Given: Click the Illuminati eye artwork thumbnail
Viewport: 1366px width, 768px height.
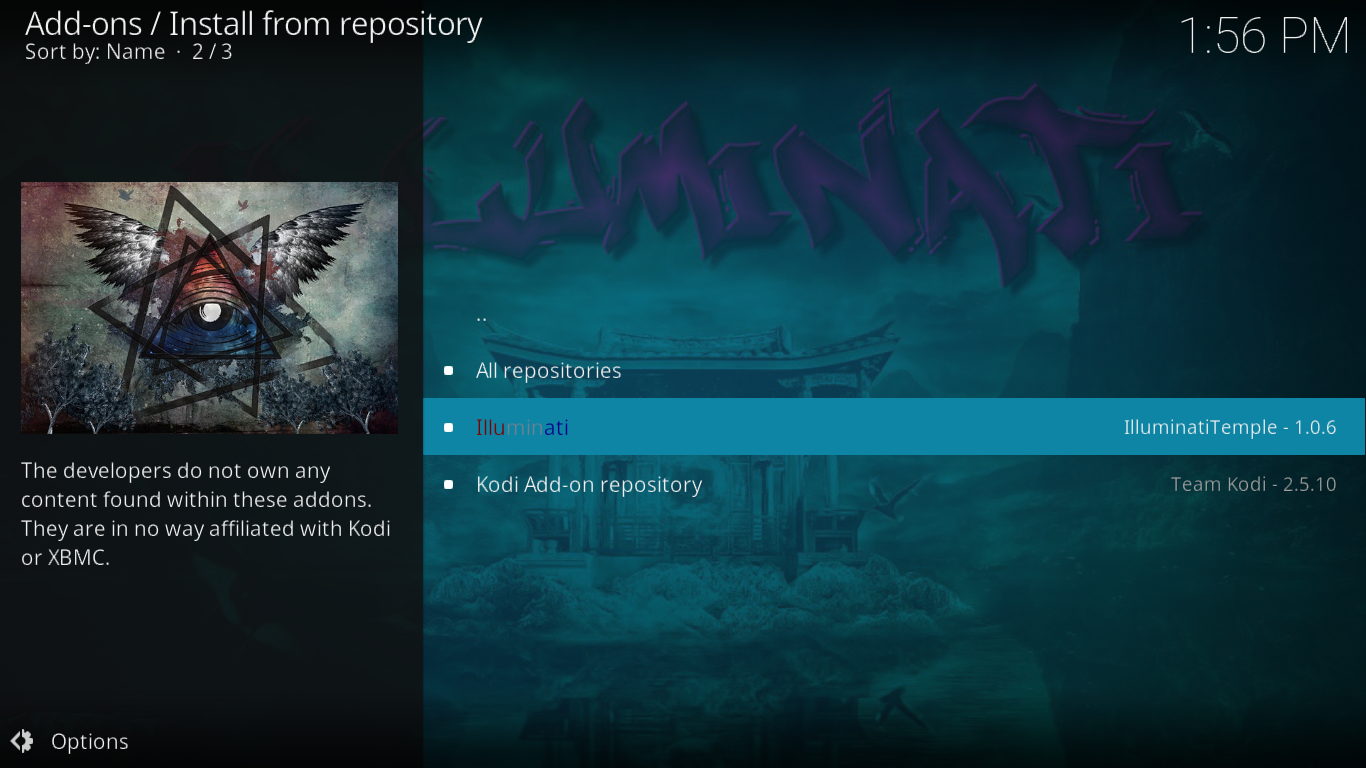Looking at the screenshot, I should pyautogui.click(x=209, y=308).
